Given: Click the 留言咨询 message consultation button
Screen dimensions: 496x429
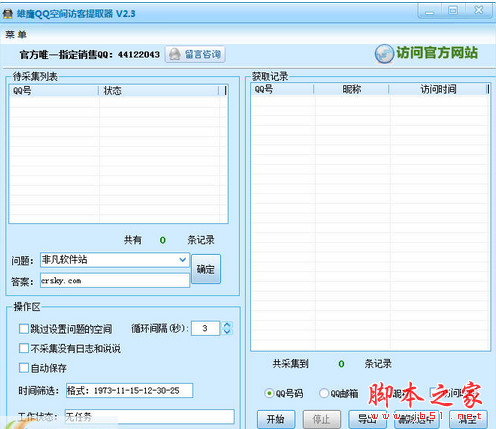Looking at the screenshot, I should click(195, 54).
